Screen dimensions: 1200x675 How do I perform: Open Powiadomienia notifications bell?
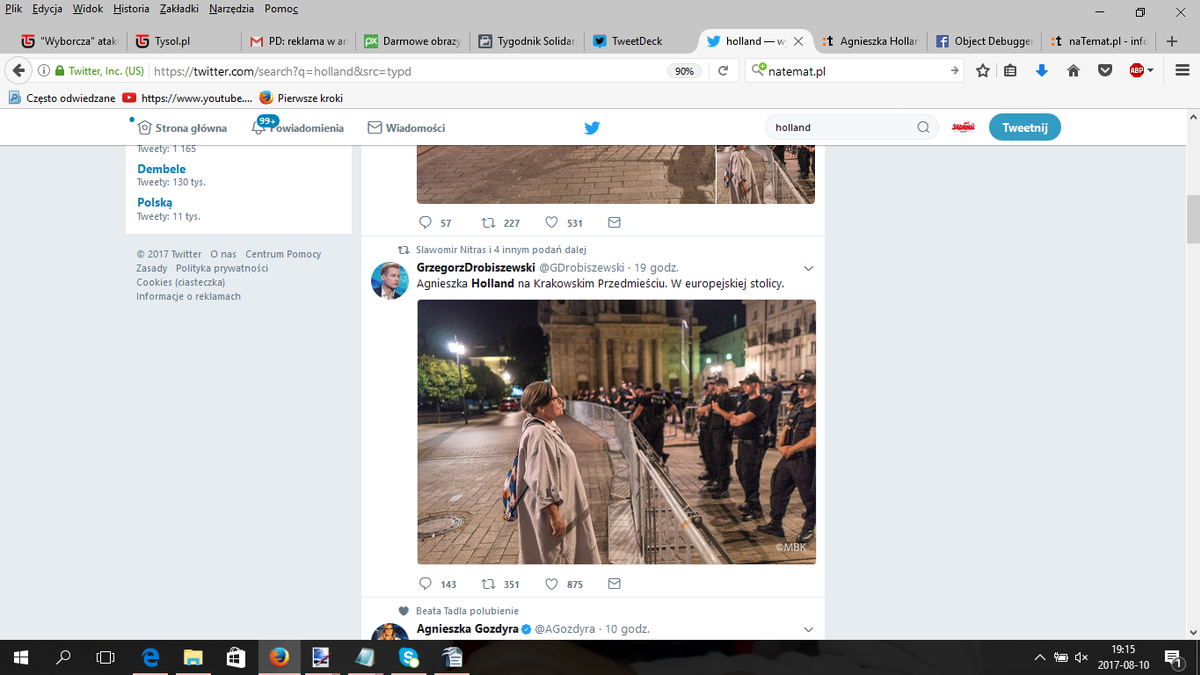[258, 128]
